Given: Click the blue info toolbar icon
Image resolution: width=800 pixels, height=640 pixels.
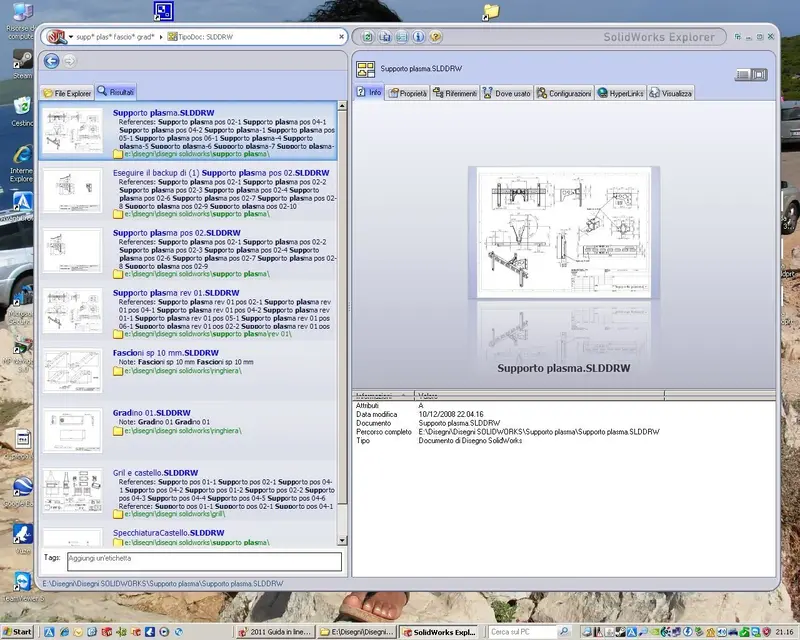Looking at the screenshot, I should [x=418, y=37].
